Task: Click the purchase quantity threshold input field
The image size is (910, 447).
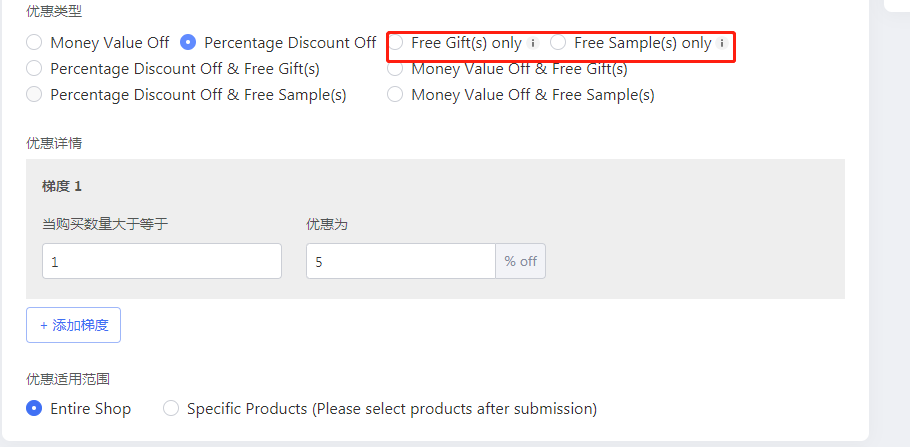Action: pos(162,261)
